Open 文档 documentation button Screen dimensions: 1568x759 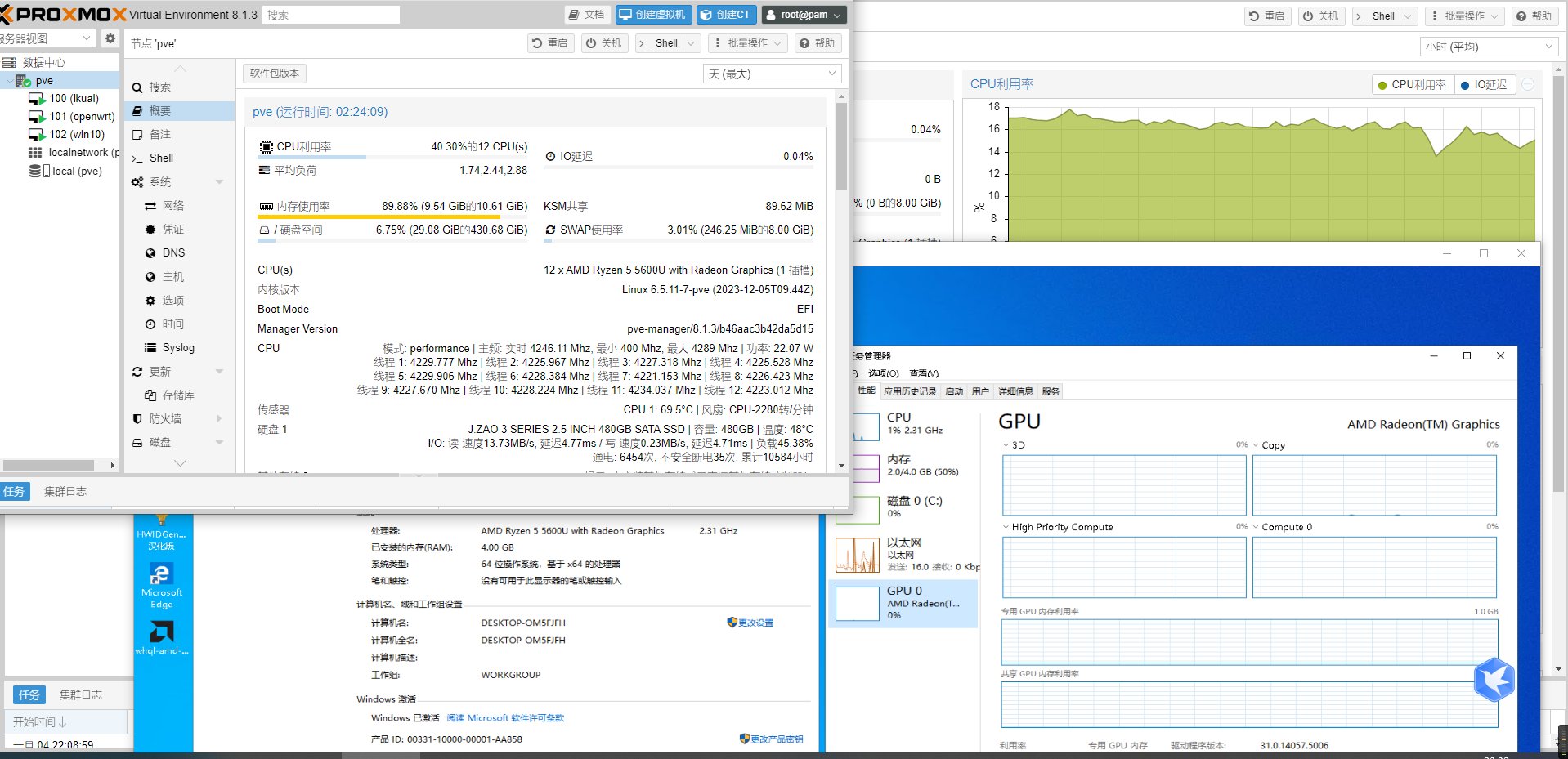(x=587, y=15)
